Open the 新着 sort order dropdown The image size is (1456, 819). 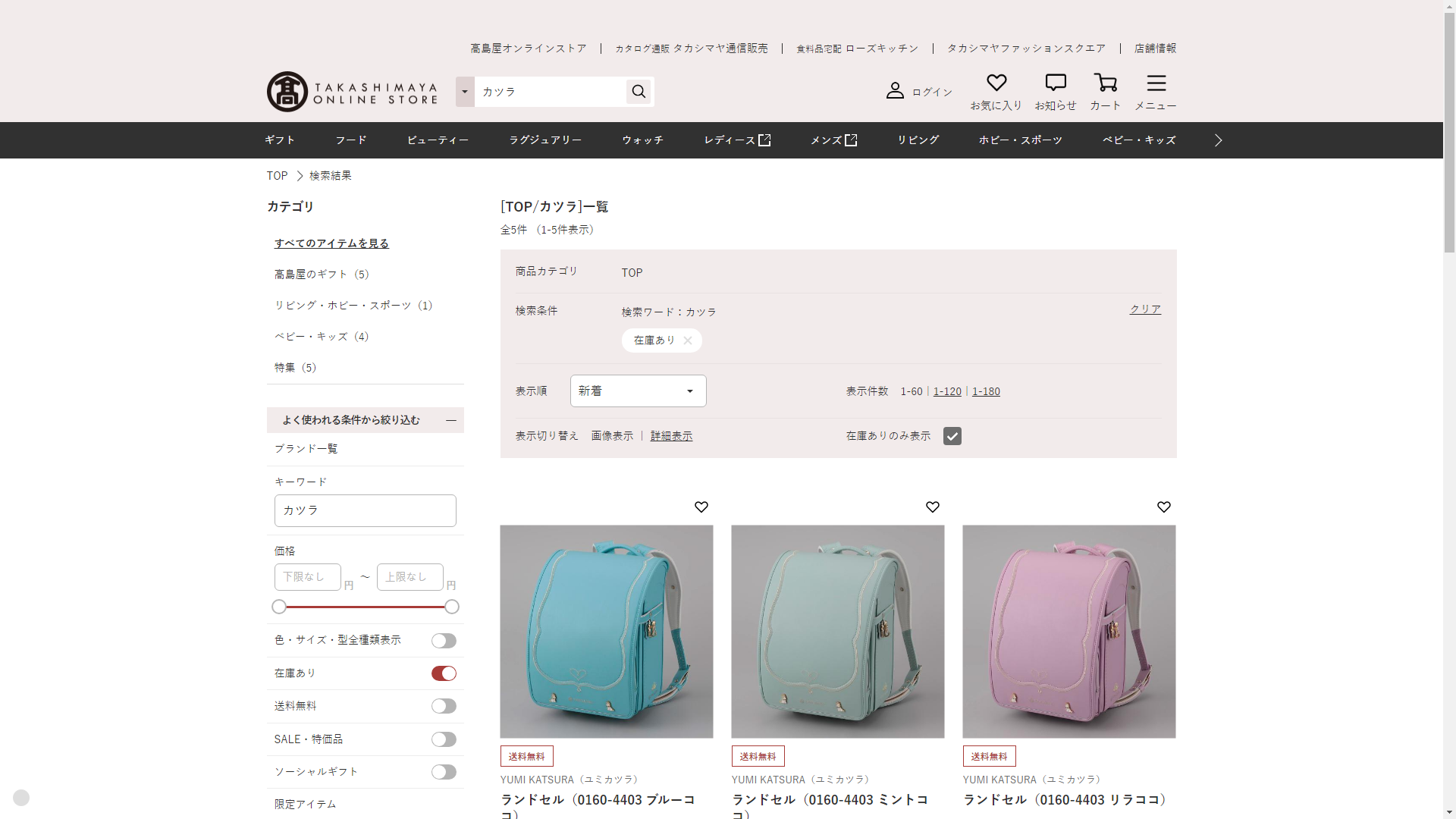click(638, 391)
